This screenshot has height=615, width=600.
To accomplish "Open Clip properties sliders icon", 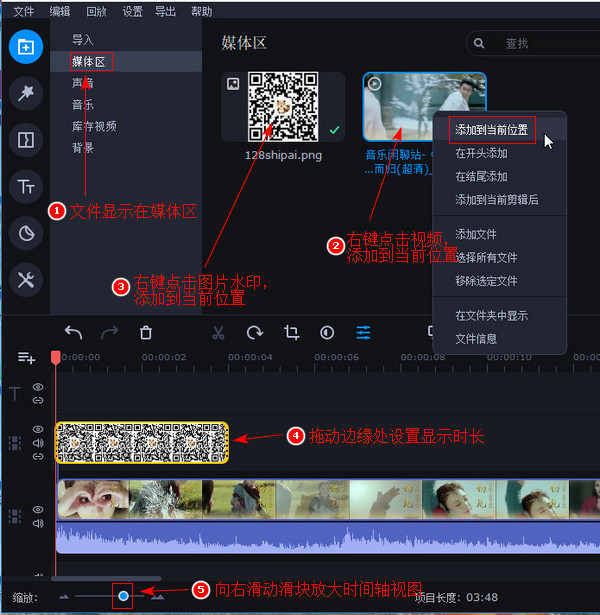I will tap(364, 333).
